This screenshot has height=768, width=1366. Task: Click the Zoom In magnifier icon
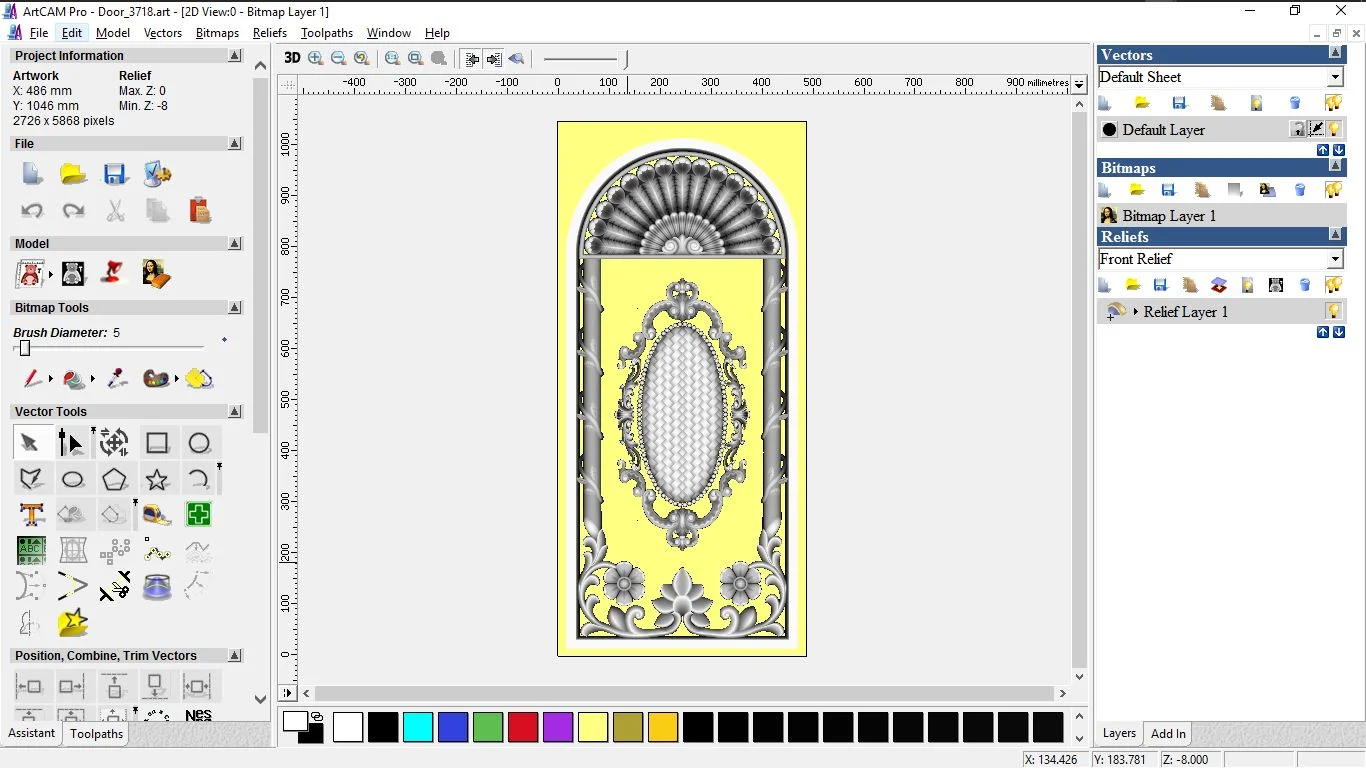click(x=316, y=58)
